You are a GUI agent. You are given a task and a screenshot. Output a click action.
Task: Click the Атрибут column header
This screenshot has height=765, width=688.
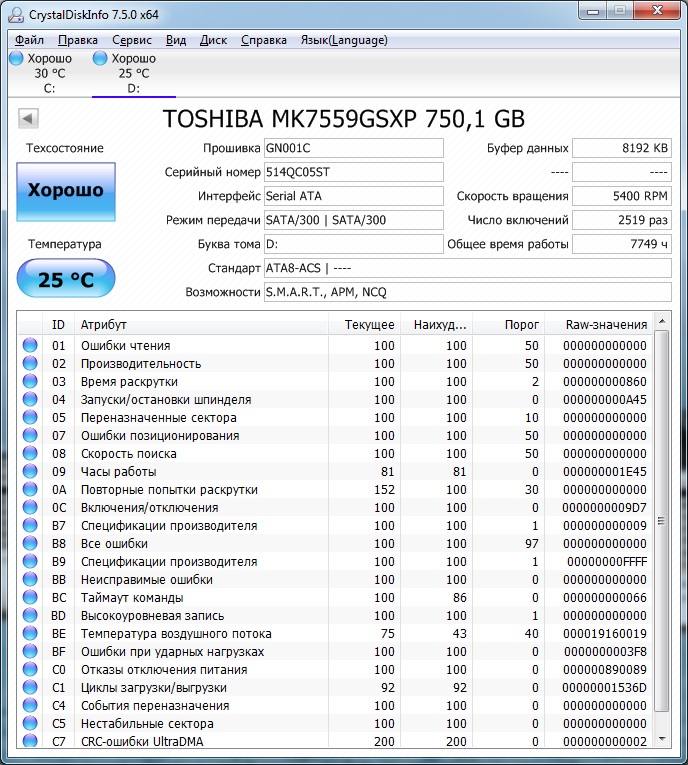click(201, 324)
